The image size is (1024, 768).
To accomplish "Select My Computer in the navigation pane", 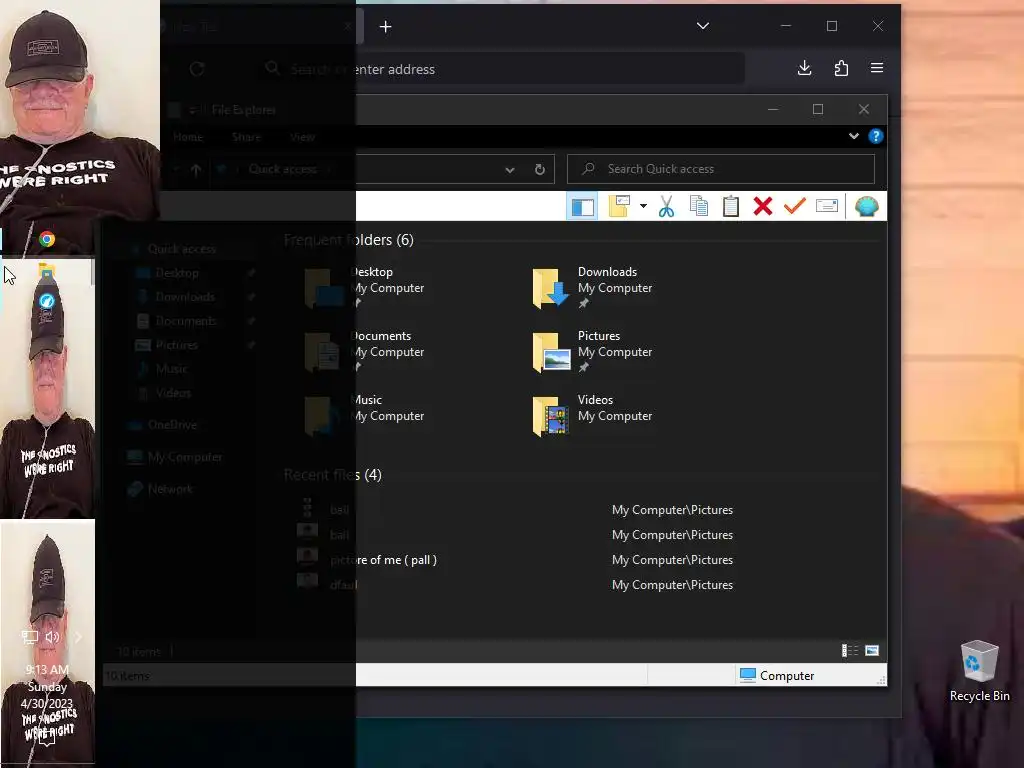I will click(x=185, y=457).
